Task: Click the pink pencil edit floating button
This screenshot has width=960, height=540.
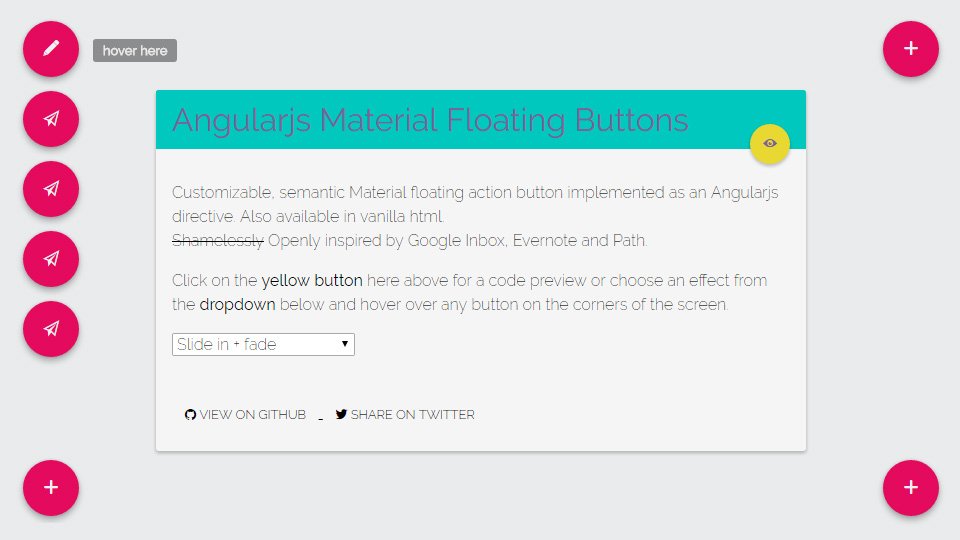Action: (x=51, y=49)
